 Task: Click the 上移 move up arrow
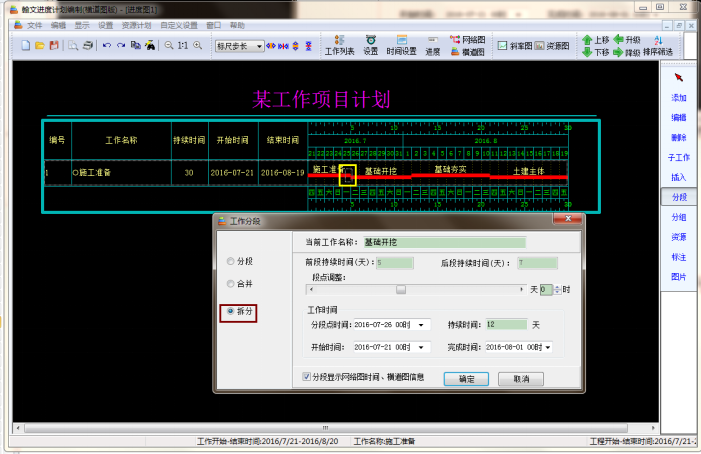(595, 39)
